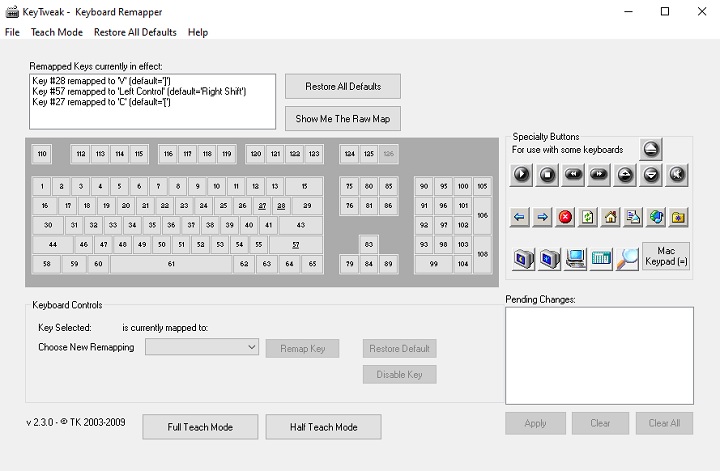Click the Clear All button
The image size is (720, 471).
pos(664,423)
